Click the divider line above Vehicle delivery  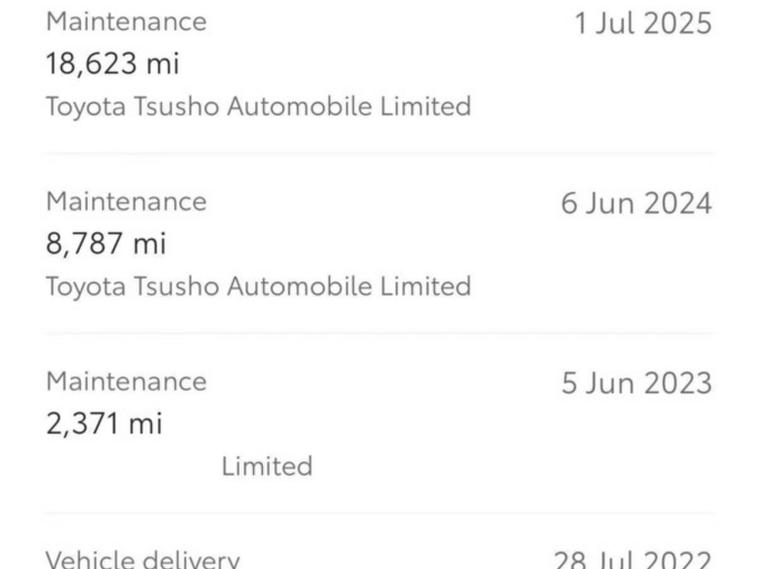379,514
